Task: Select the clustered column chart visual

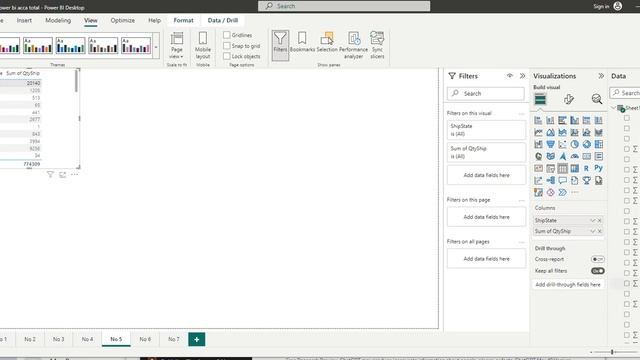Action: click(x=574, y=120)
